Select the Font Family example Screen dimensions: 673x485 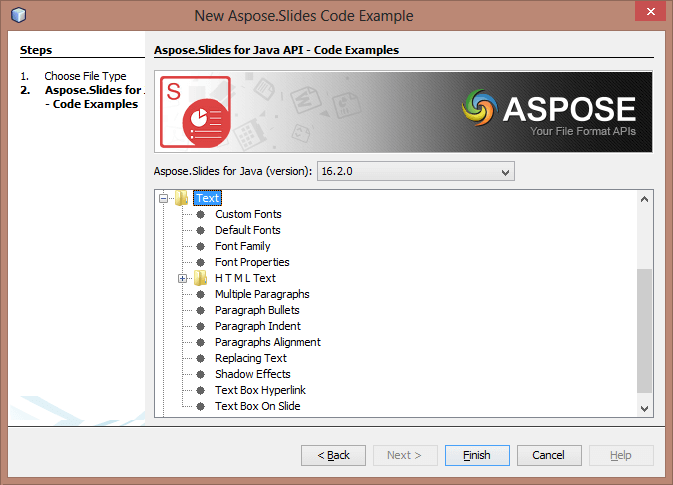pos(243,246)
